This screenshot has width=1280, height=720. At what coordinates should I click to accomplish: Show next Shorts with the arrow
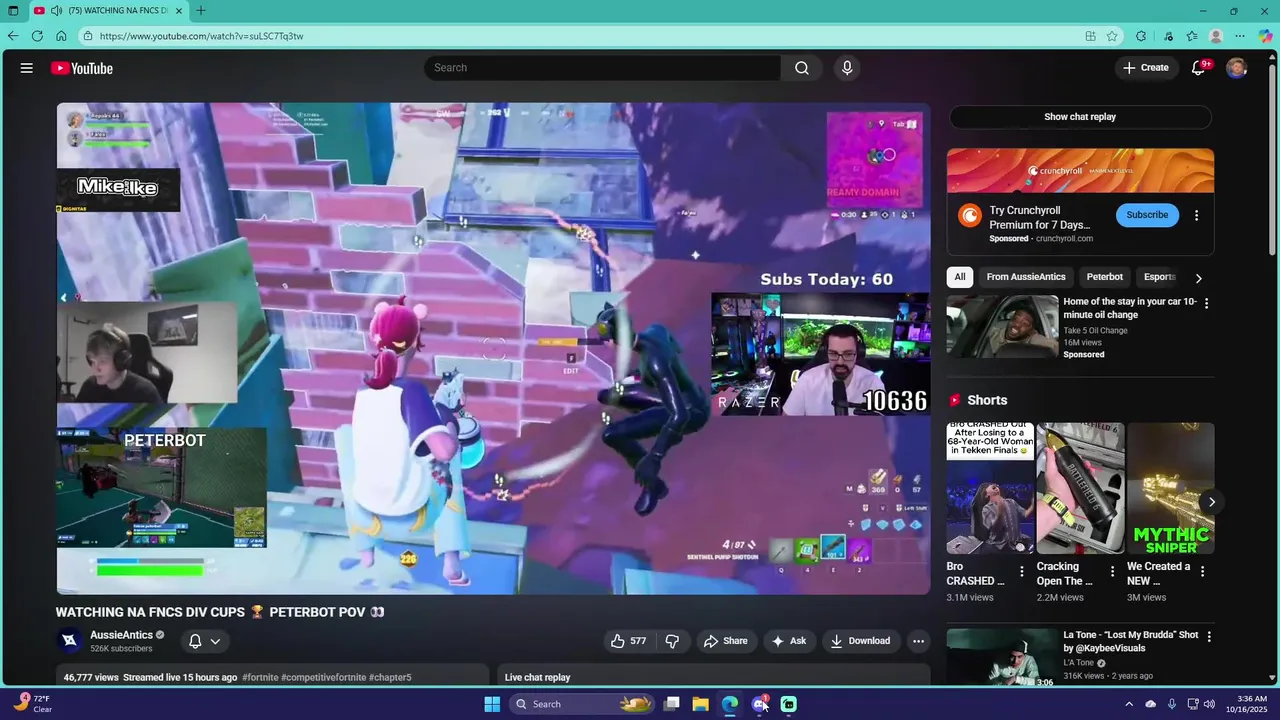(x=1211, y=502)
